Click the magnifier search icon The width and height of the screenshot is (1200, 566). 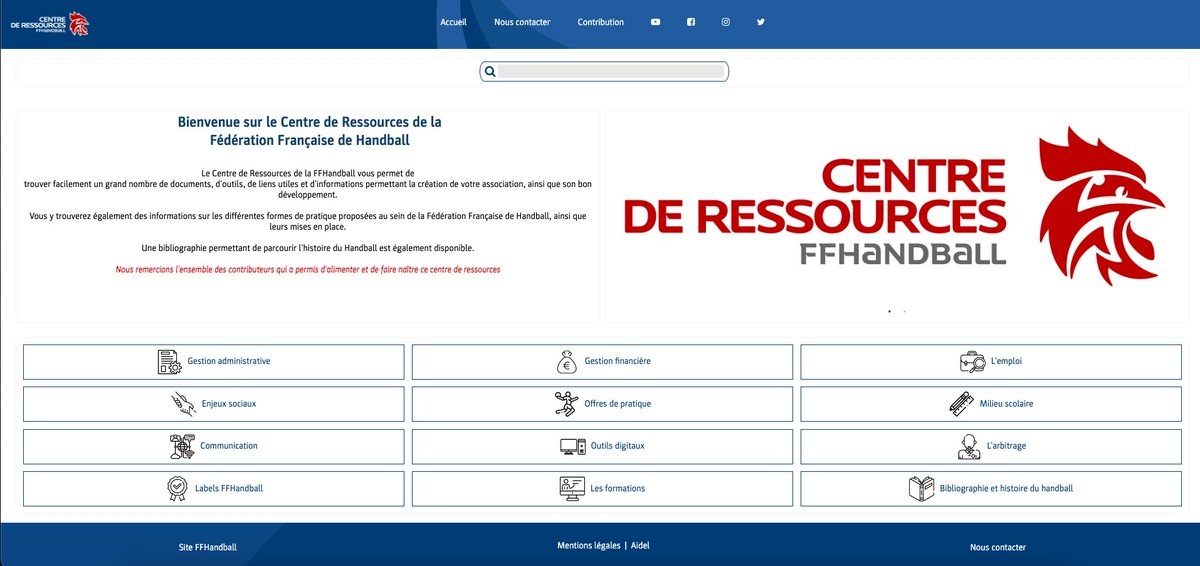(490, 72)
